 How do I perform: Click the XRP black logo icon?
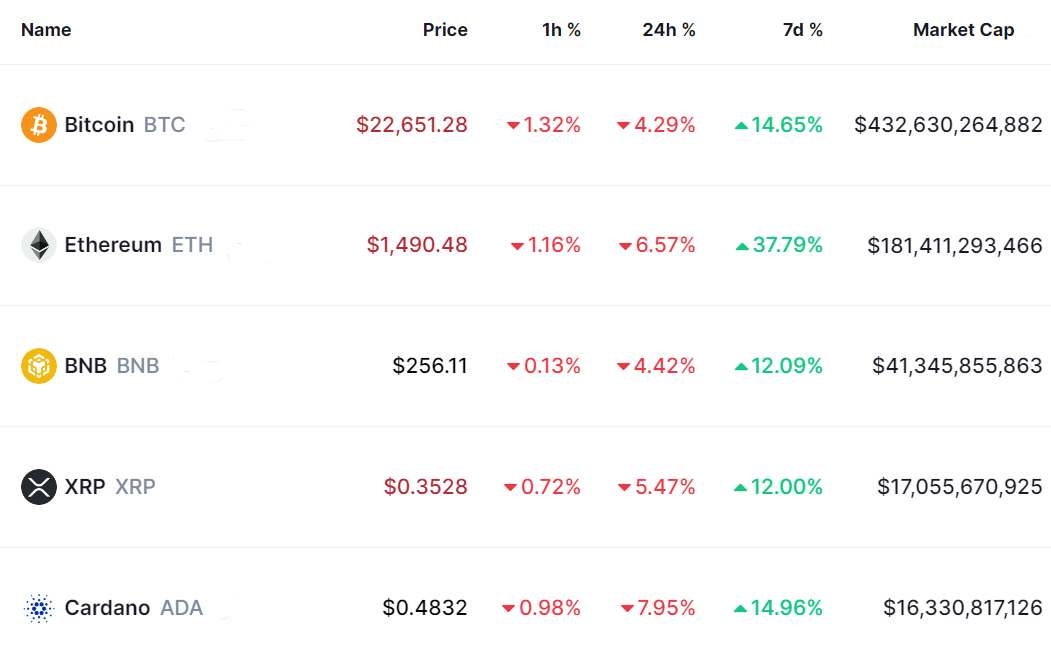(x=39, y=487)
